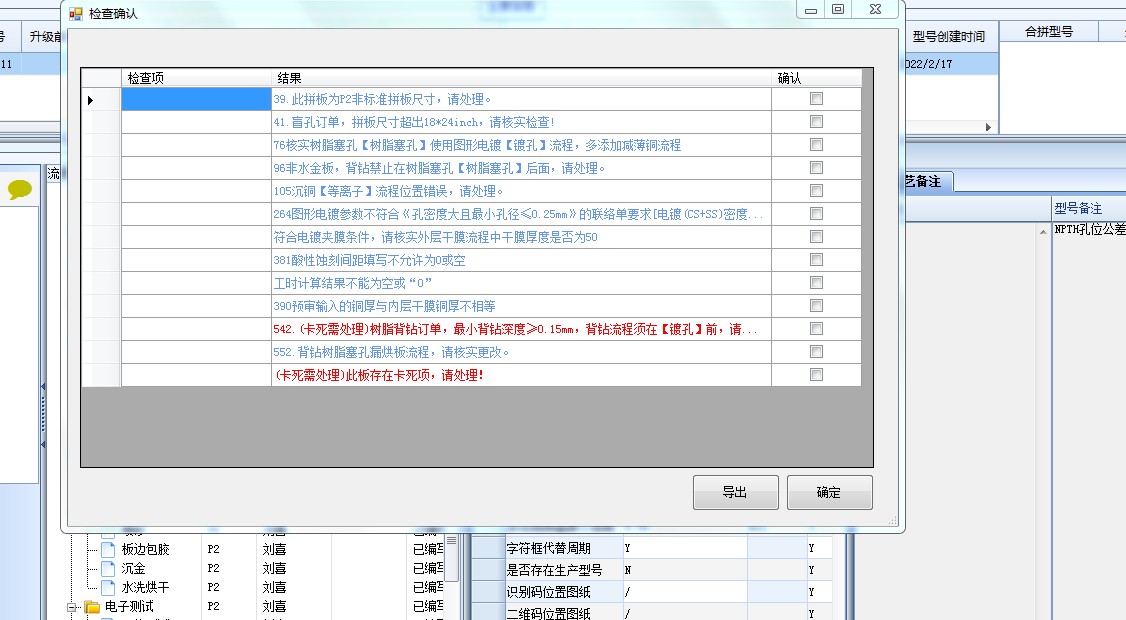
Task: Tick checkbox for 此板存在卡死项 row
Action: (x=816, y=375)
